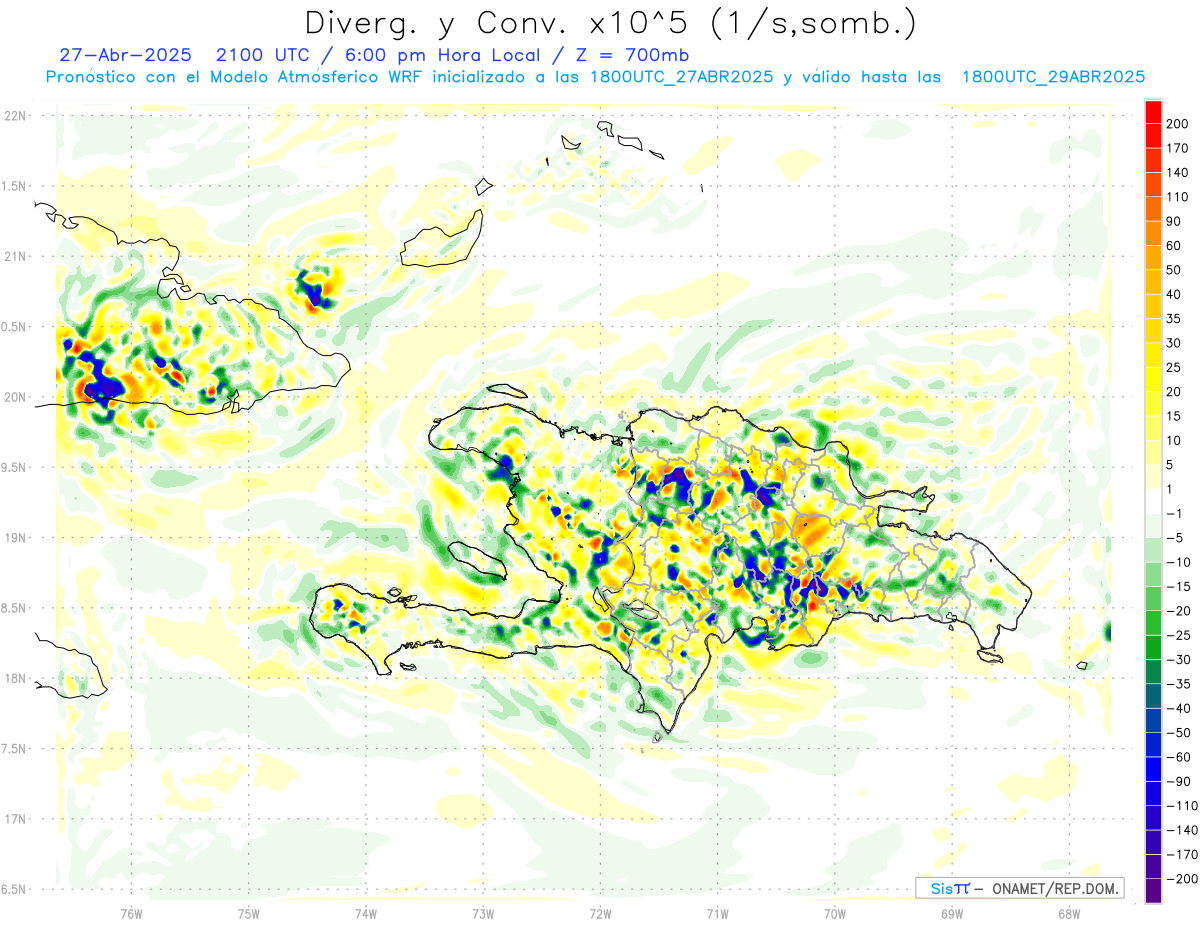
Task: Click the positive "90" colorbar label
Action: (1175, 222)
